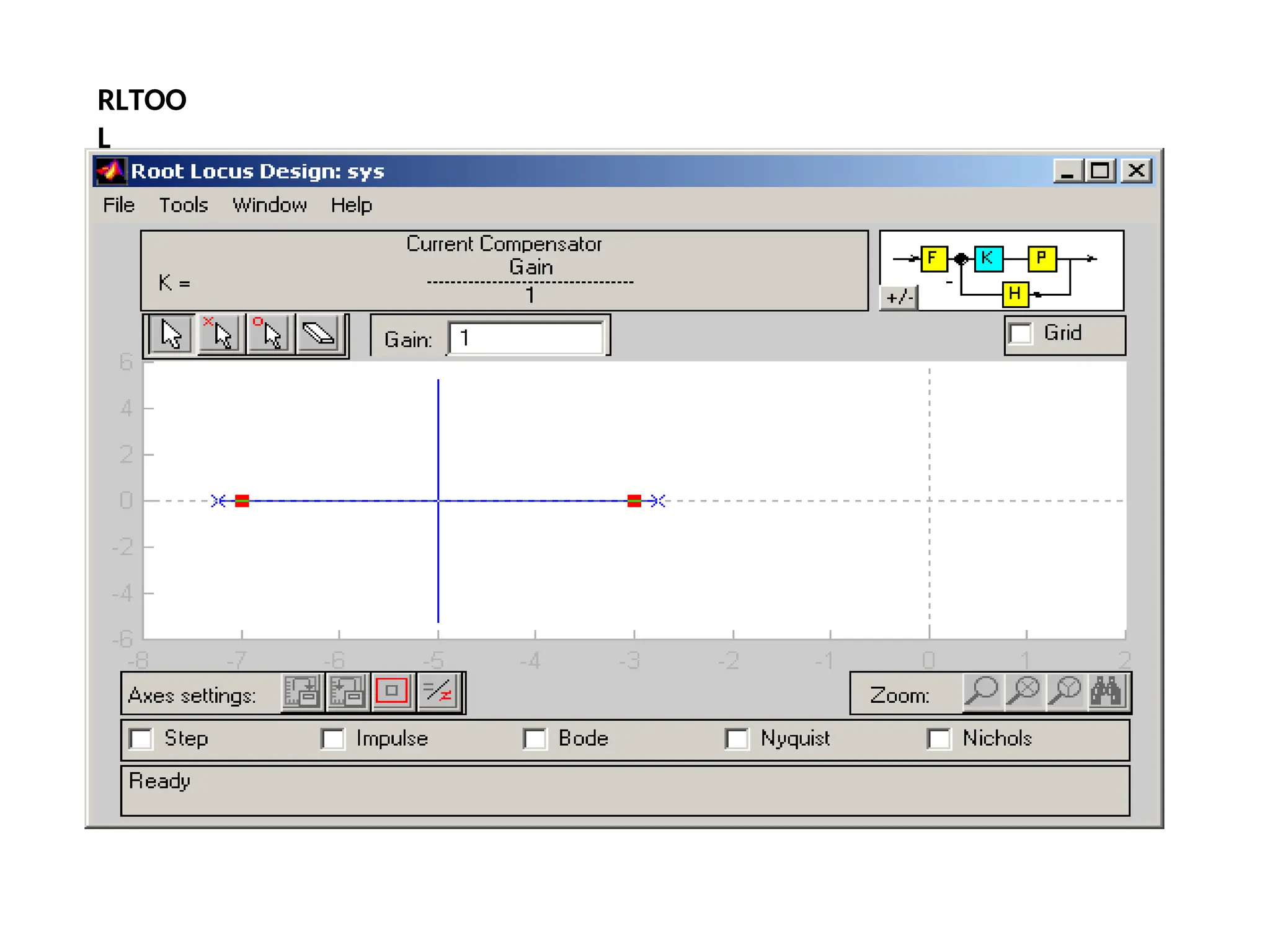
Task: Open the File menu
Action: coord(118,205)
